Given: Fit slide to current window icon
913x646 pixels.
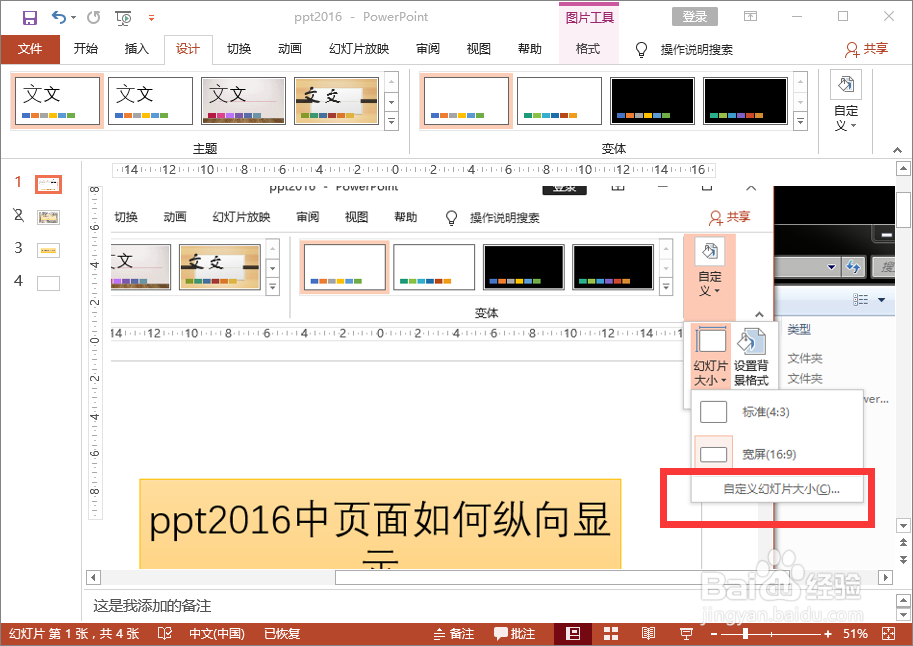Looking at the screenshot, I should click(x=889, y=634).
